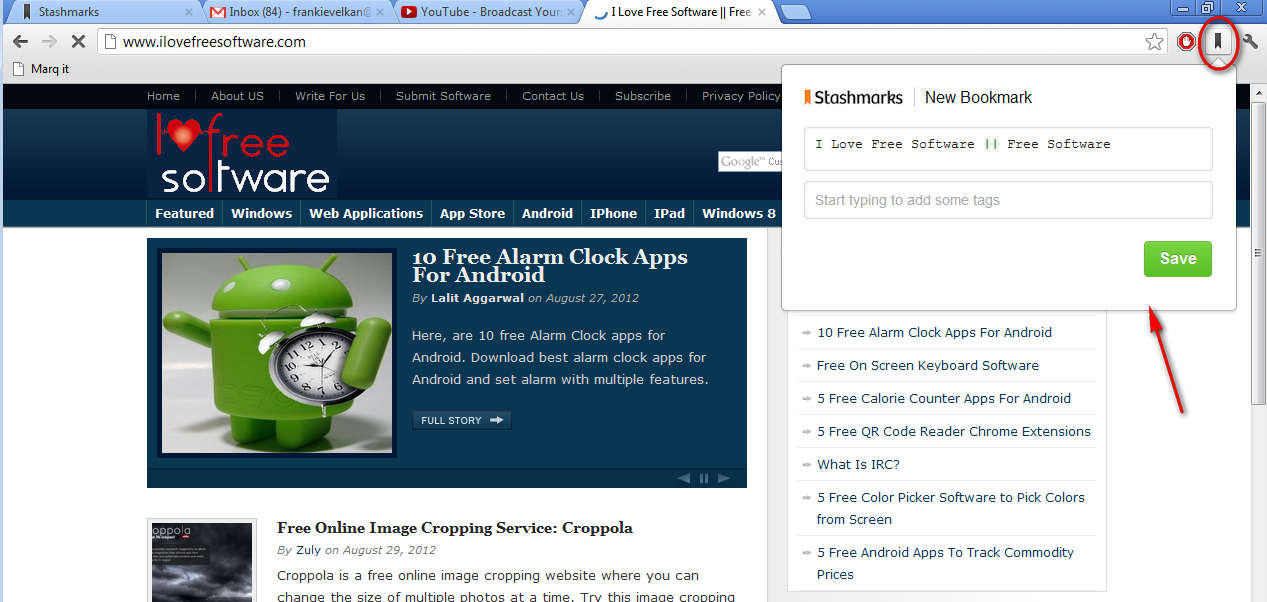Click the bookmark title text field
This screenshot has width=1267, height=602.
1008,148
